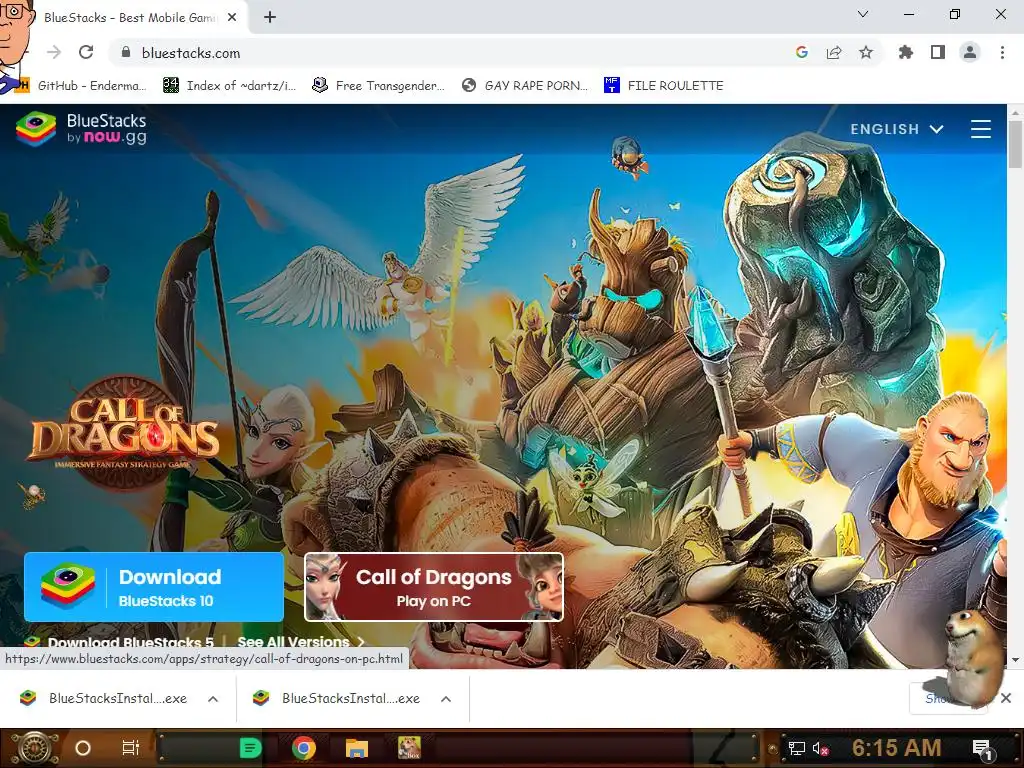1024x768 pixels.
Task: View site info via the lock icon
Action: point(126,52)
